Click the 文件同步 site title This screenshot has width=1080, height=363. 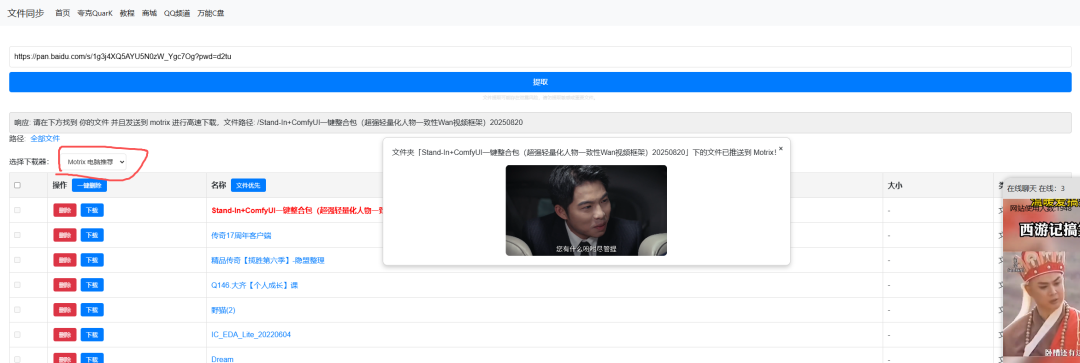pos(26,13)
